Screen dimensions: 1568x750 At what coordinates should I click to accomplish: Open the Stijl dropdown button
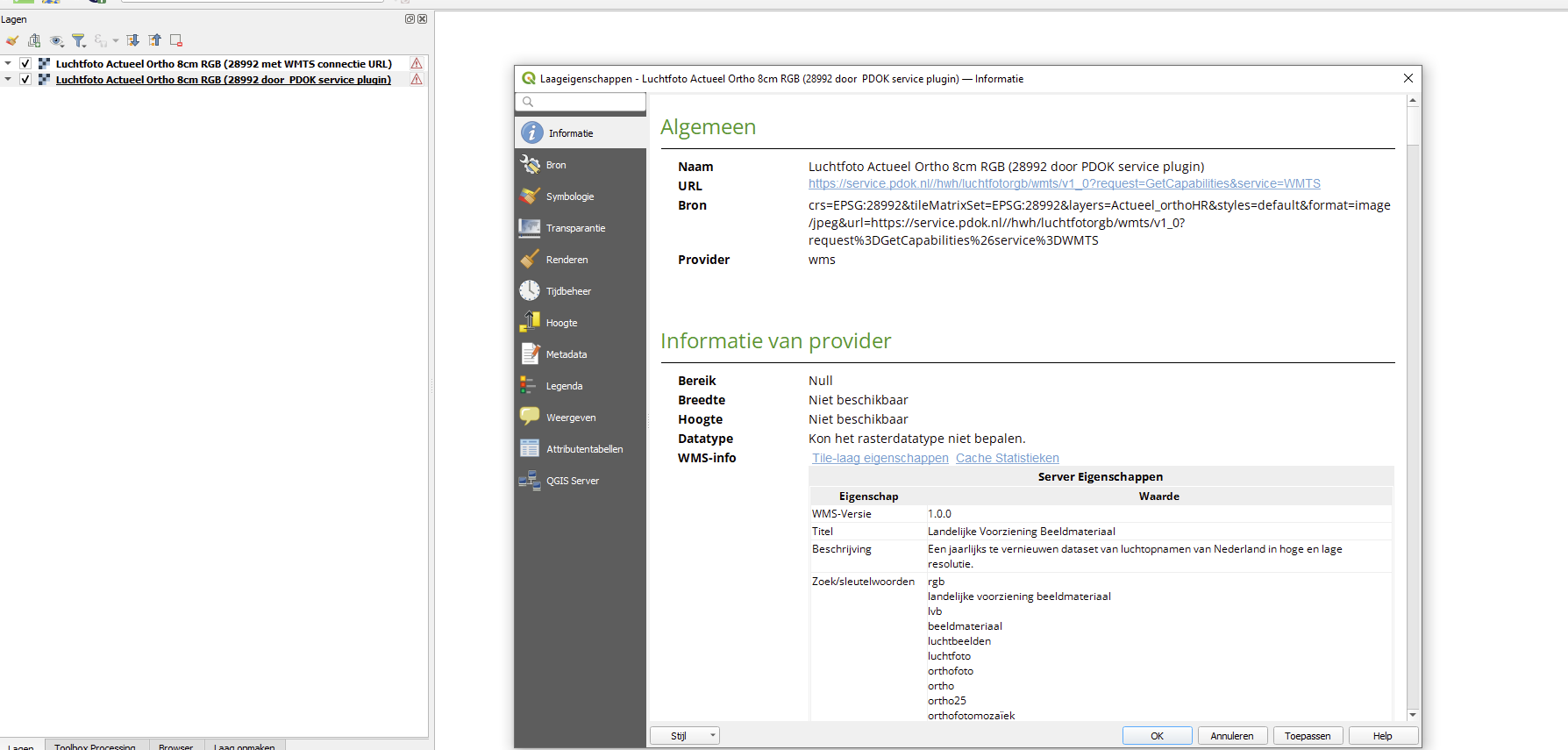pos(685,736)
